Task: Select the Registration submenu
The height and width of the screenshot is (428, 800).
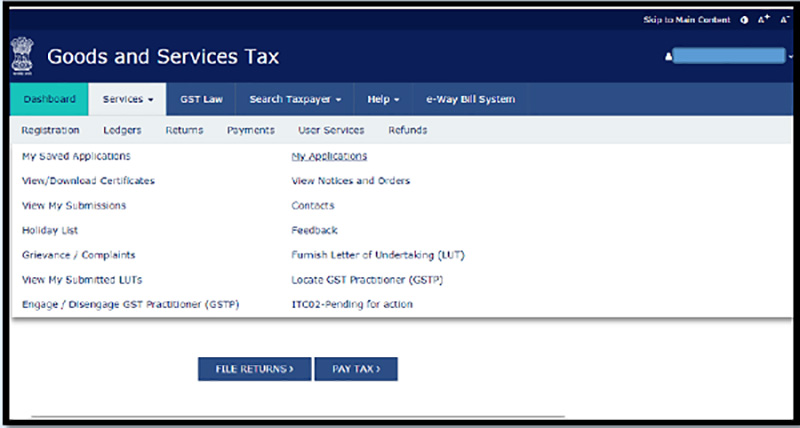Action: (x=50, y=130)
